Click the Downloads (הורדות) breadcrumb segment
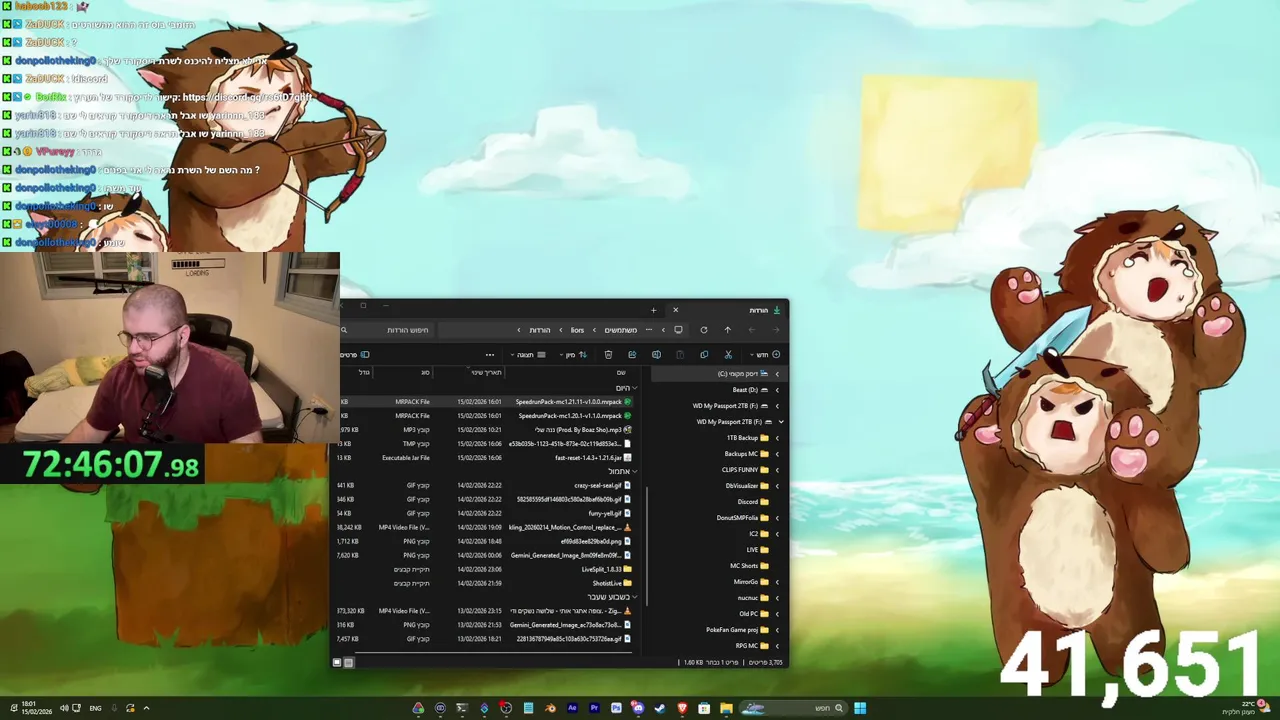1280x720 pixels. pyautogui.click(x=540, y=330)
